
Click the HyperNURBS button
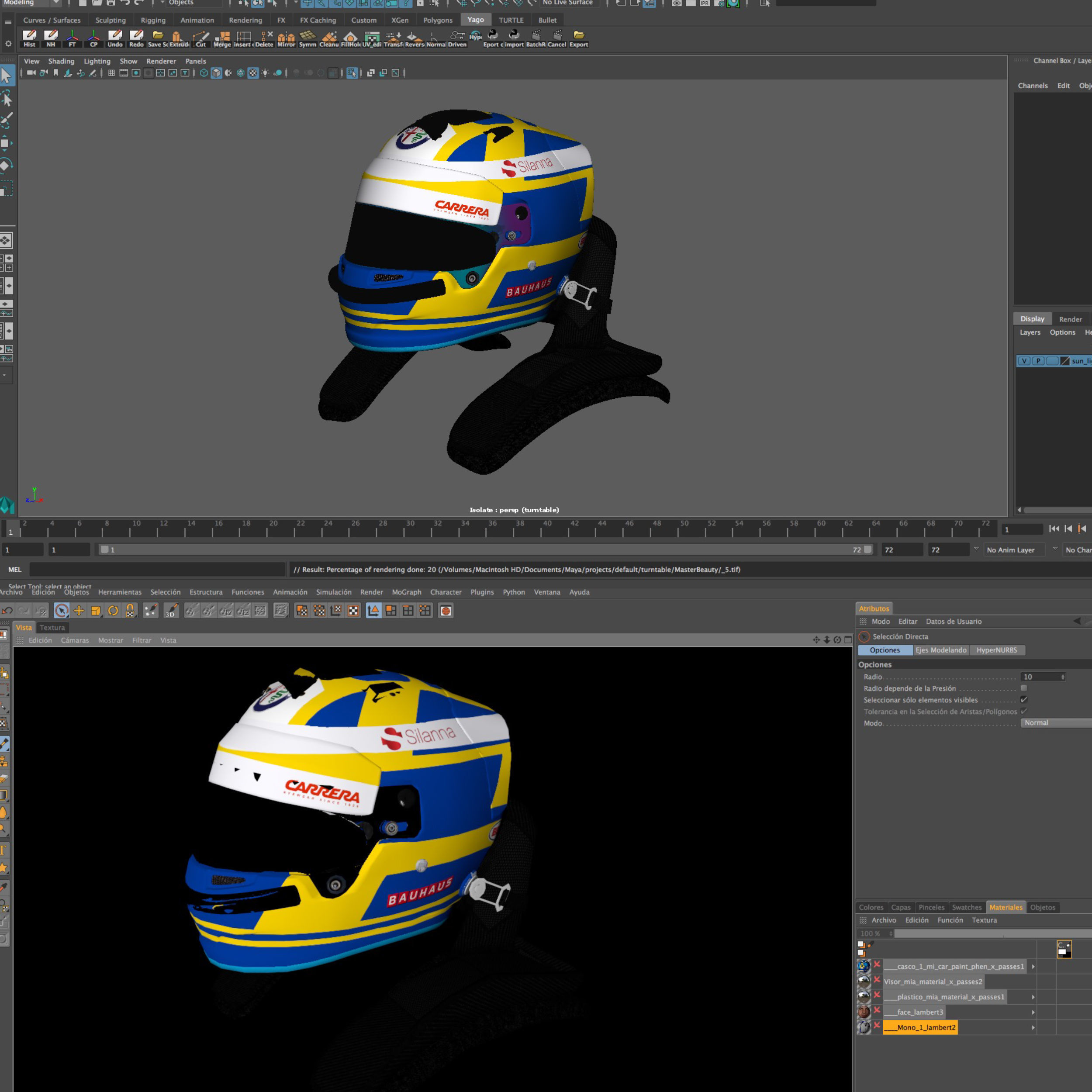(x=997, y=650)
